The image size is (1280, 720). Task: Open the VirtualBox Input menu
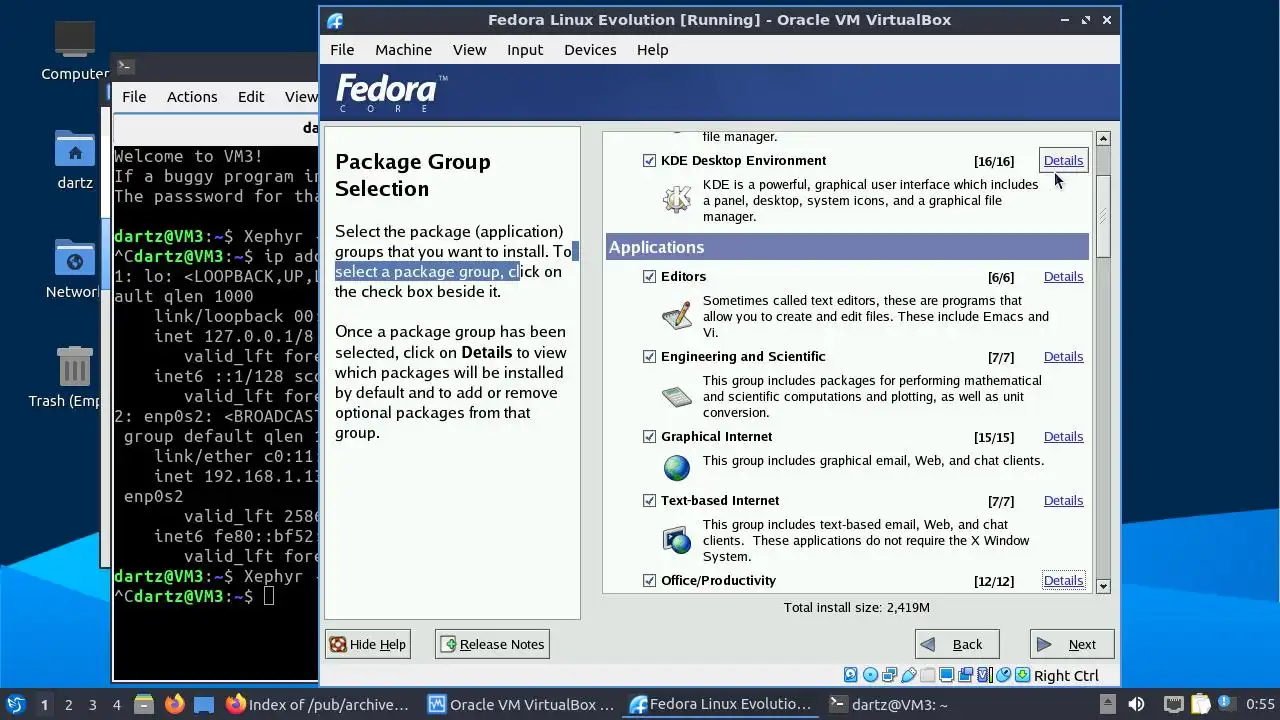[525, 49]
